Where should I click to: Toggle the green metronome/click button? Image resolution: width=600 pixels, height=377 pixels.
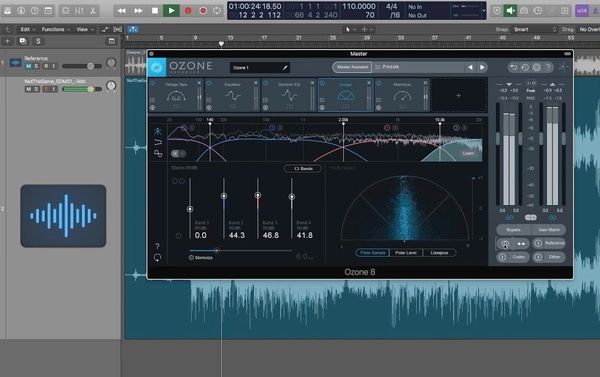point(510,11)
